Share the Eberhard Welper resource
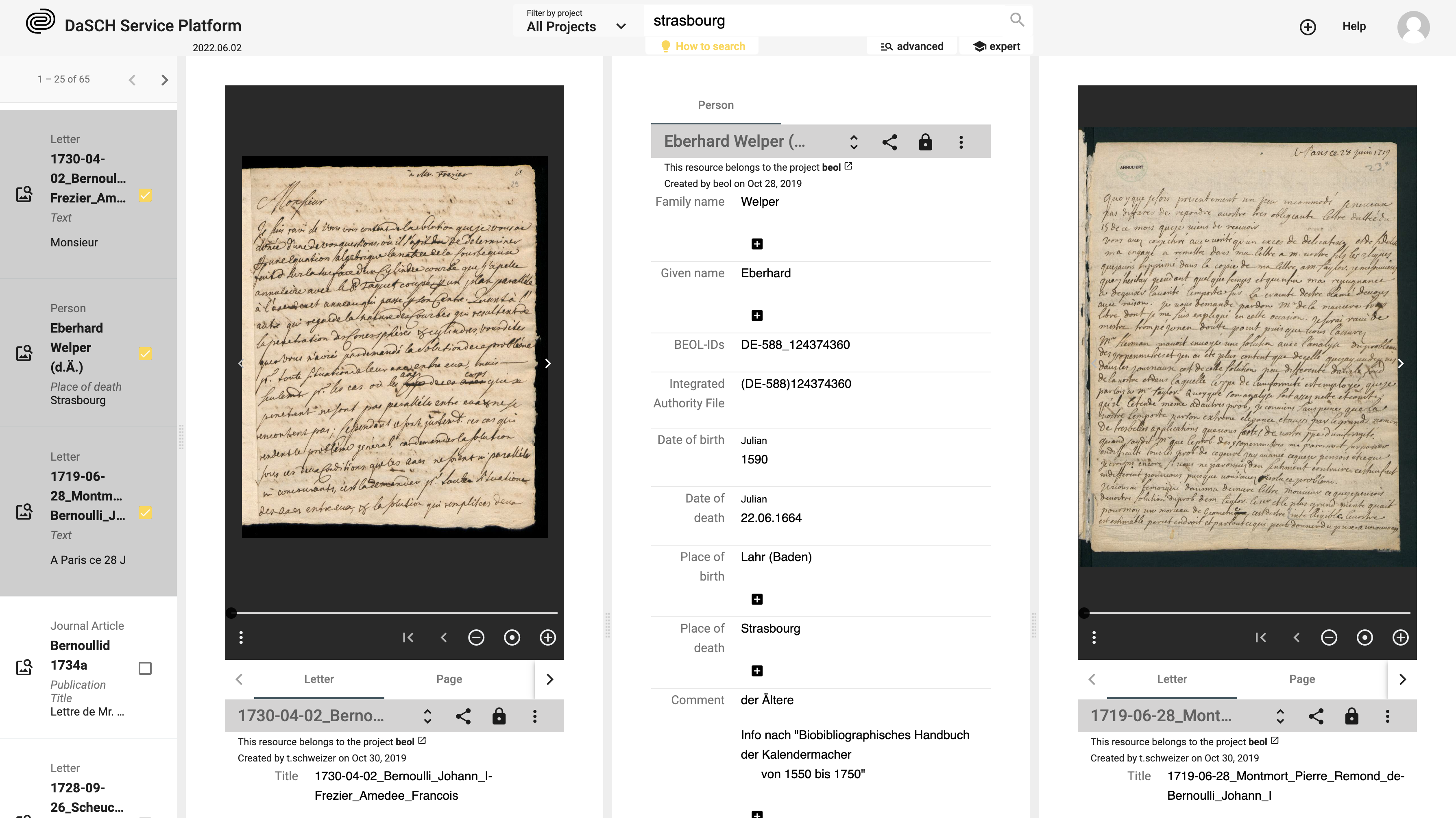This screenshot has height=818, width=1456. 889,142
